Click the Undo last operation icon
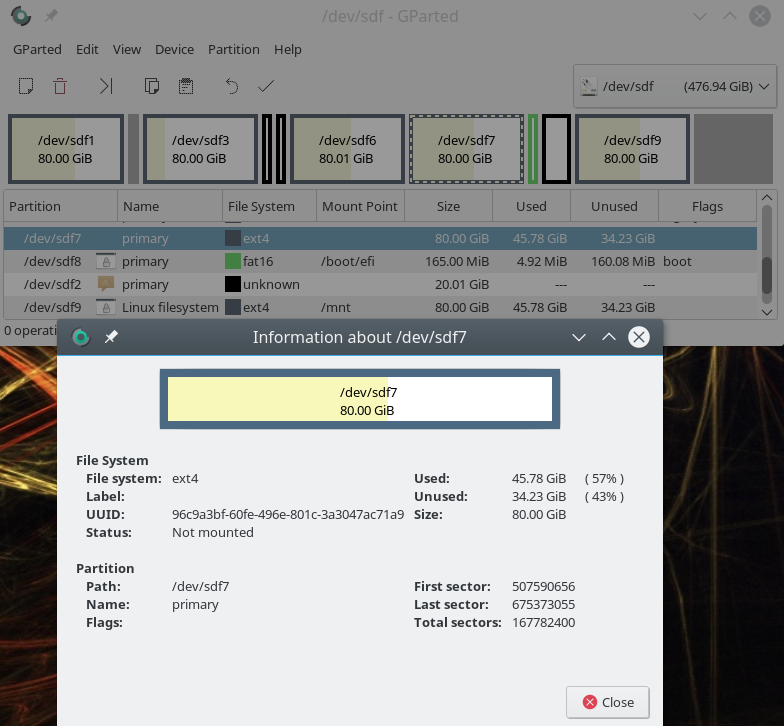This screenshot has height=726, width=784. coord(232,86)
